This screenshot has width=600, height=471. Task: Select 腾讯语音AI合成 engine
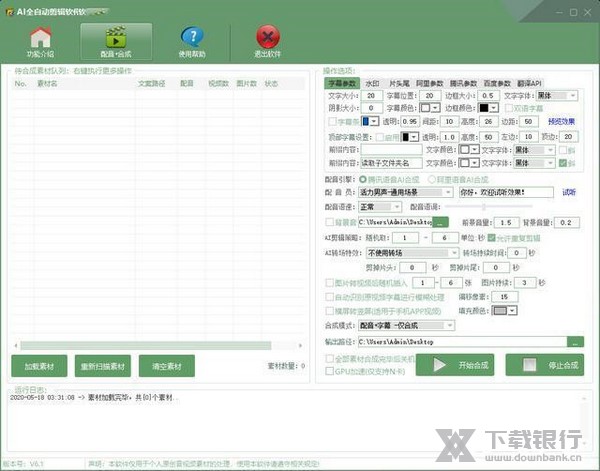coord(363,179)
